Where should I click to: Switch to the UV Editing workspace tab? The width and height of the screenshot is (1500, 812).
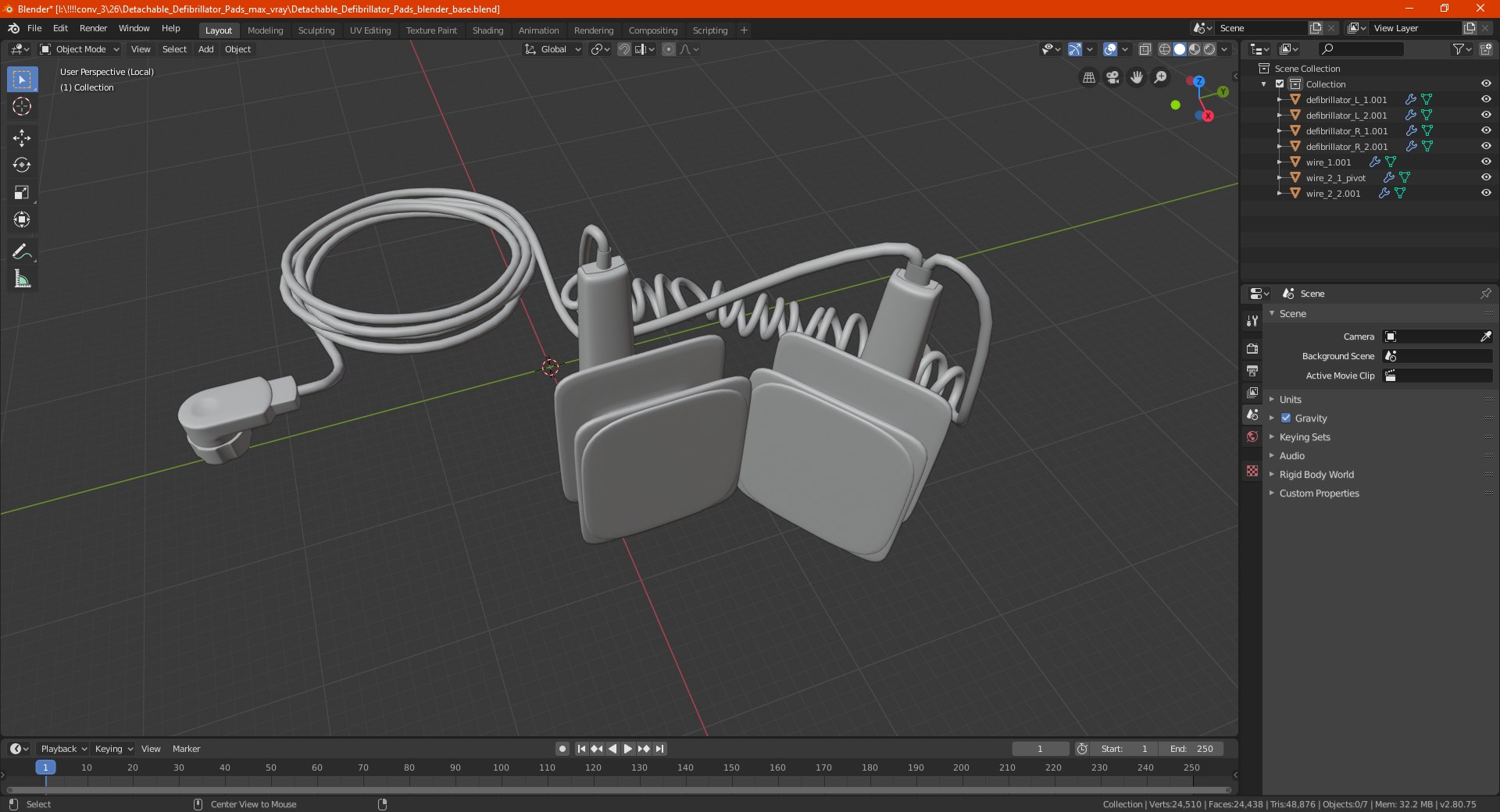[x=370, y=30]
